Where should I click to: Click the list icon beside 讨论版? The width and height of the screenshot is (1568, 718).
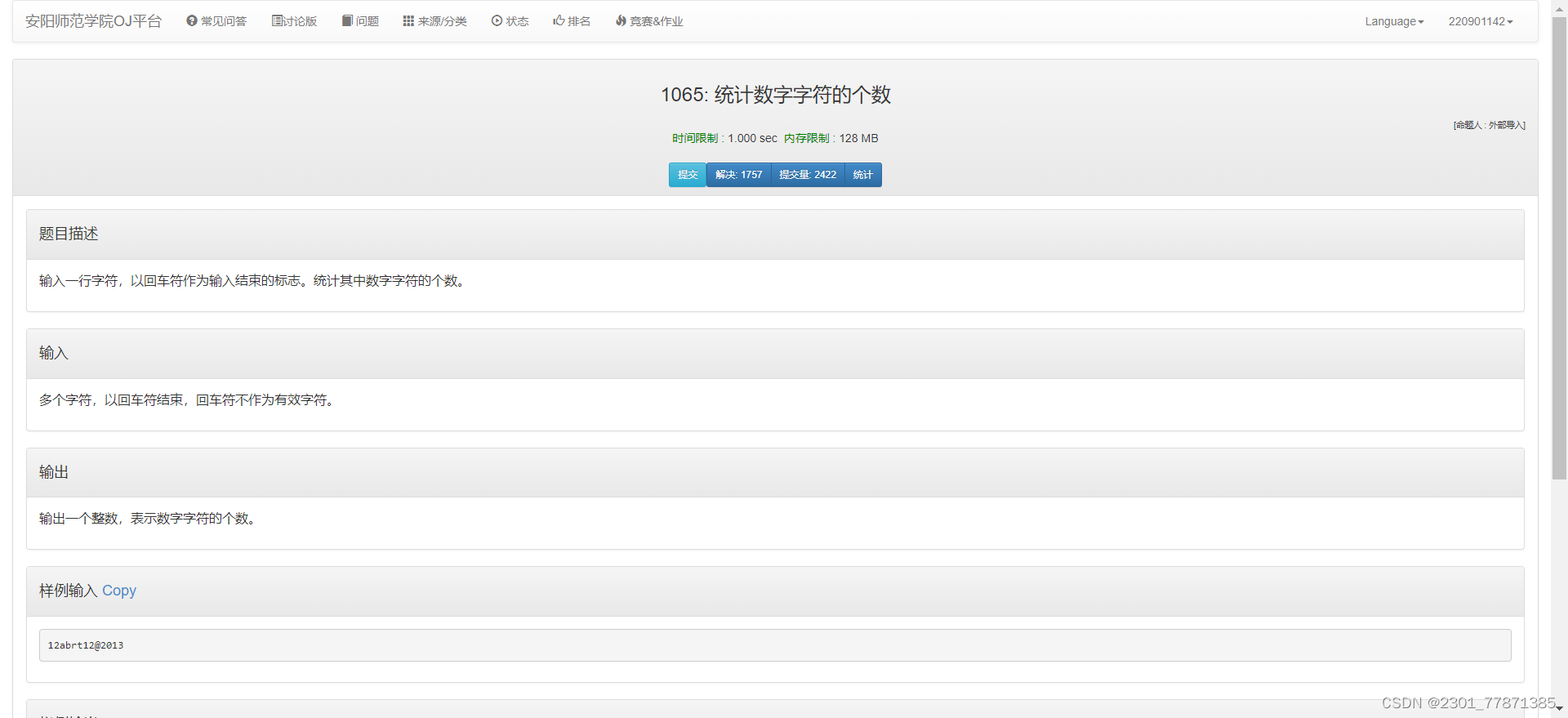(277, 21)
